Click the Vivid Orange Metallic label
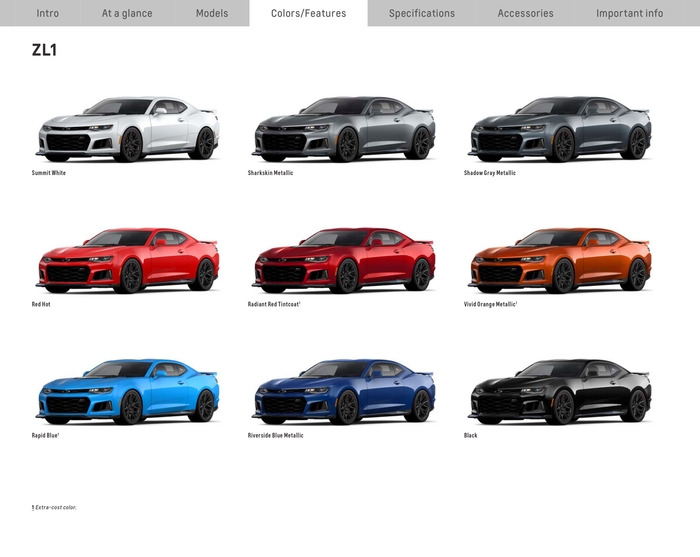The height and width of the screenshot is (557, 700). [490, 304]
